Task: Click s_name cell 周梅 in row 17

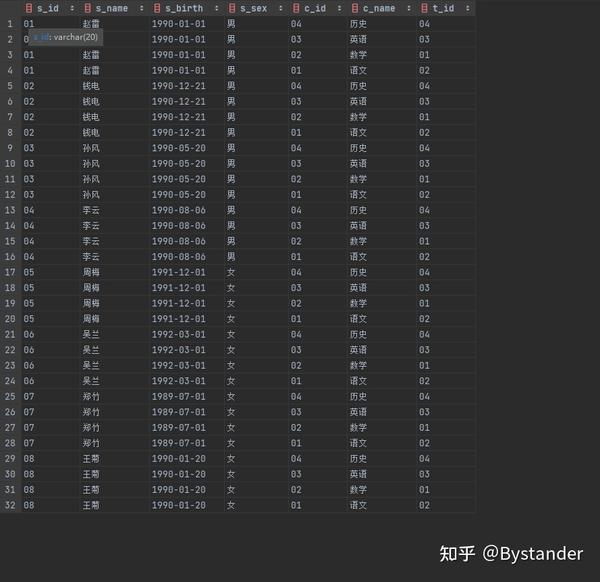Action: 91,272
